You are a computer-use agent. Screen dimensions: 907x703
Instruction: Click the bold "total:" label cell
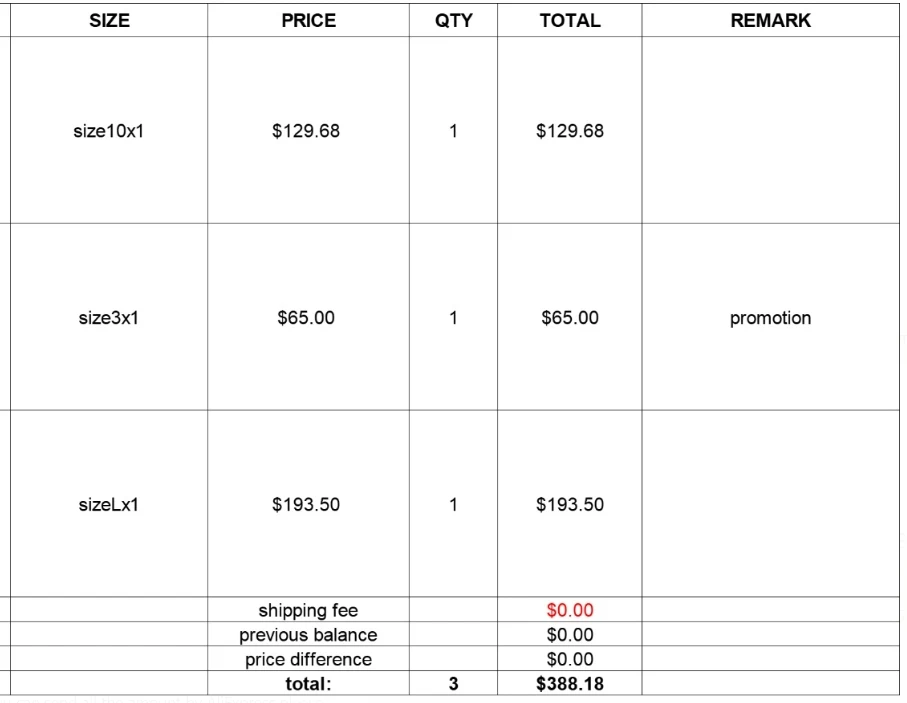308,684
